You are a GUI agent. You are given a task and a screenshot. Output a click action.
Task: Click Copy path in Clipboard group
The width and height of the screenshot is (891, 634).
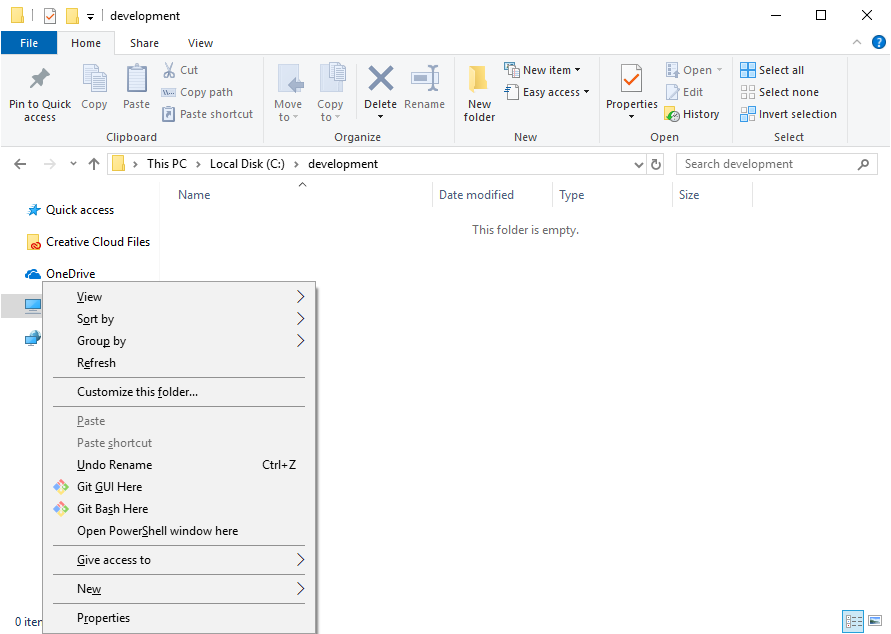tap(197, 92)
